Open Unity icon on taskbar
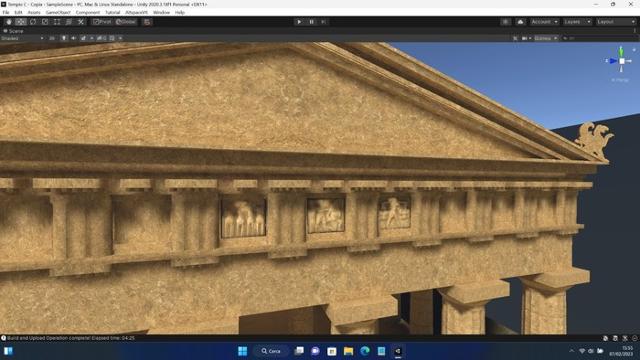 (398, 351)
